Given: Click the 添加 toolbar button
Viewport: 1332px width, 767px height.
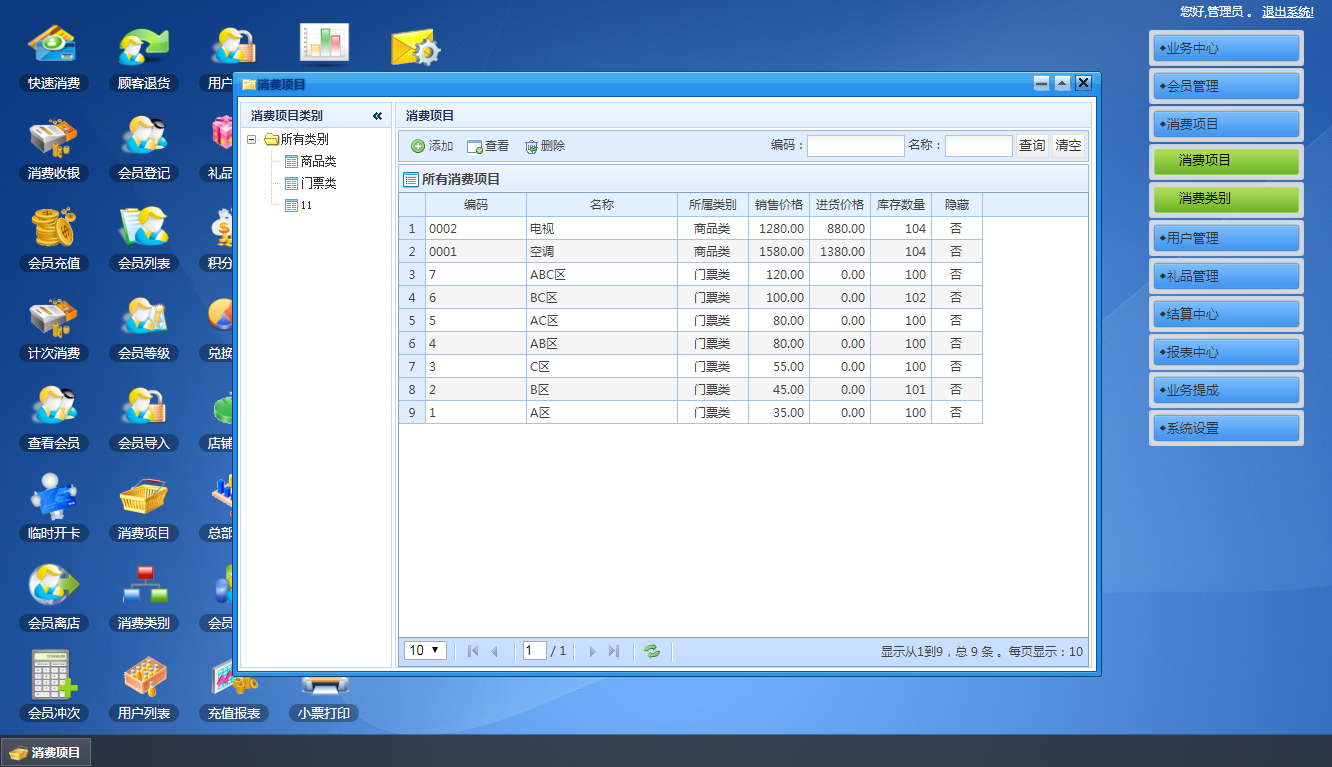Looking at the screenshot, I should point(432,146).
